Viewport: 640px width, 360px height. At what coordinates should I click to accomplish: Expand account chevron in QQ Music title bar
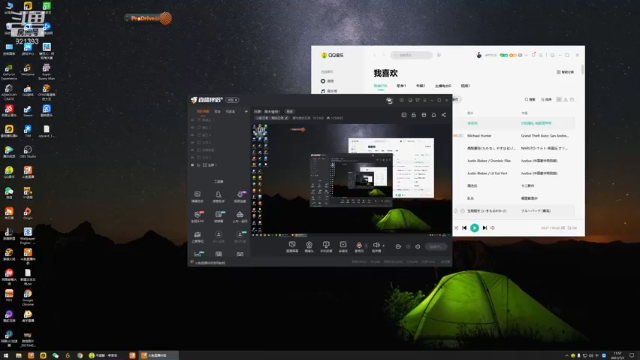pos(526,55)
